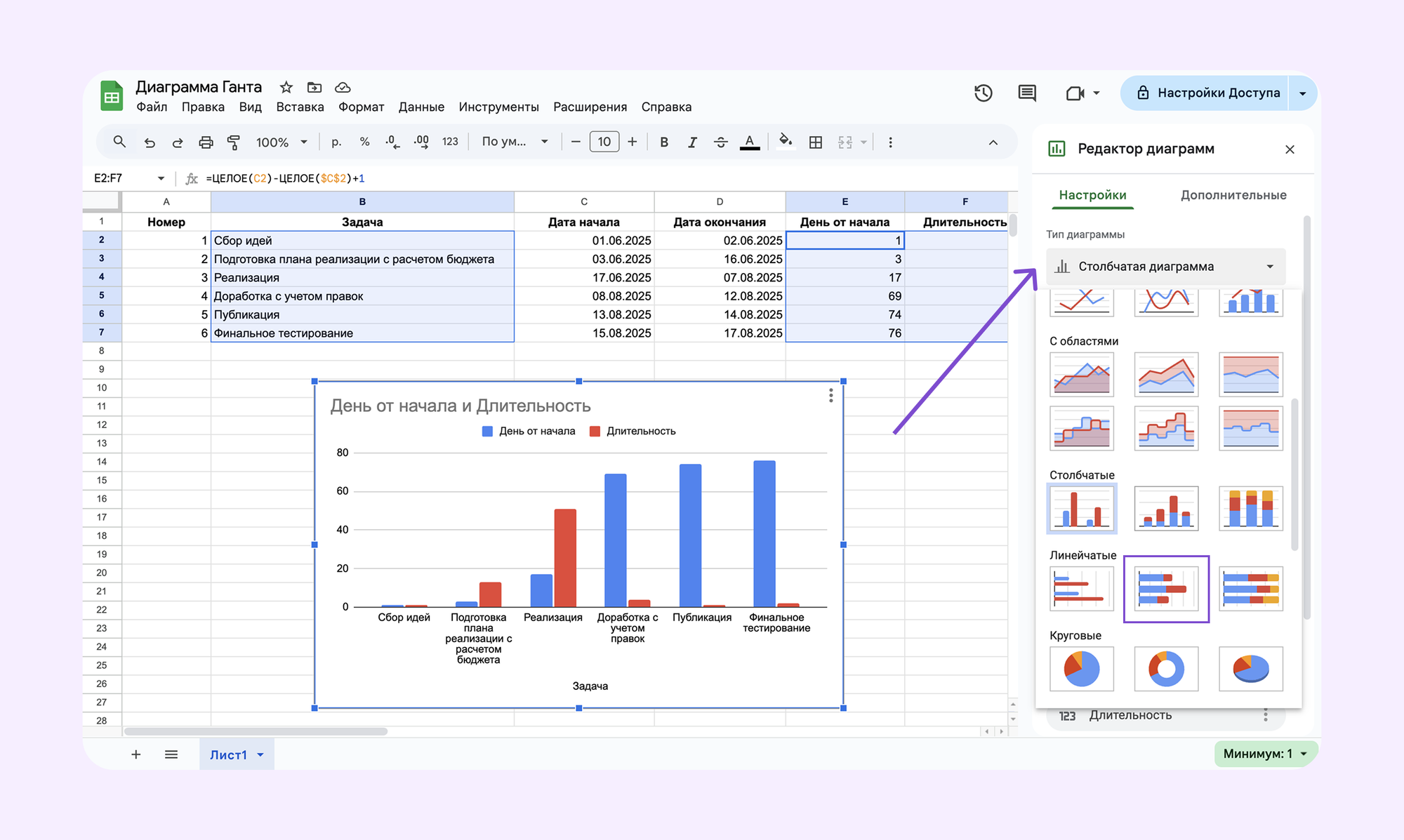The width and height of the screenshot is (1404, 840).
Task: Open the name box dropdown arrow
Action: [x=161, y=178]
